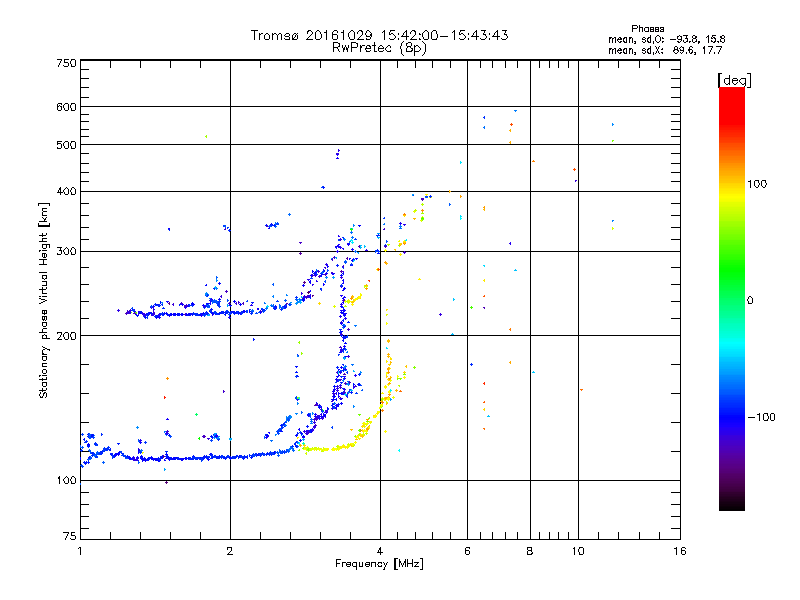
Task: Click the 500 tick label on height axis
Action: (66, 145)
